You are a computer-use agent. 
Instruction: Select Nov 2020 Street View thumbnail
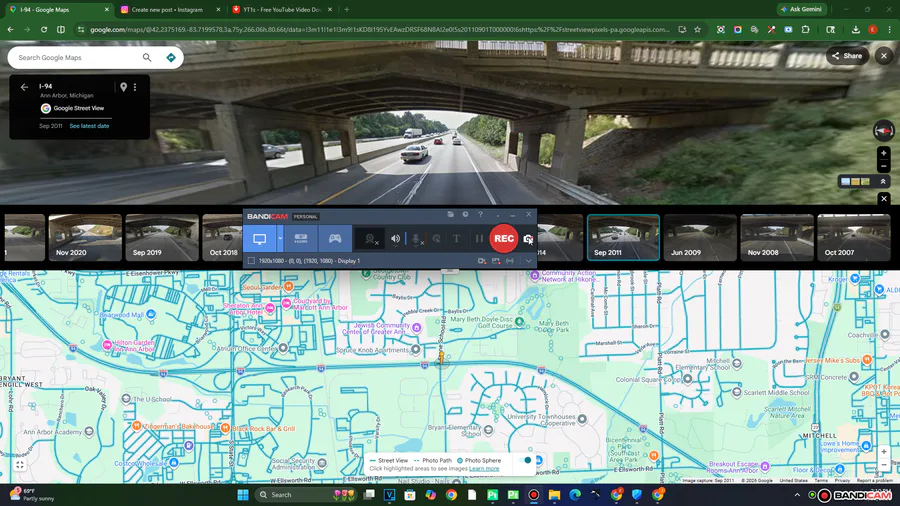coord(85,238)
